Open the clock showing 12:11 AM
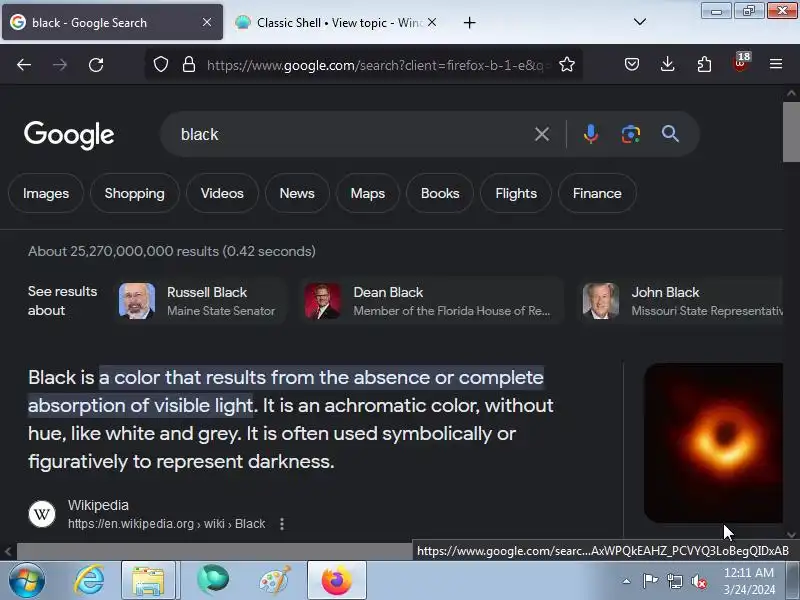This screenshot has width=800, height=600. coord(749,581)
